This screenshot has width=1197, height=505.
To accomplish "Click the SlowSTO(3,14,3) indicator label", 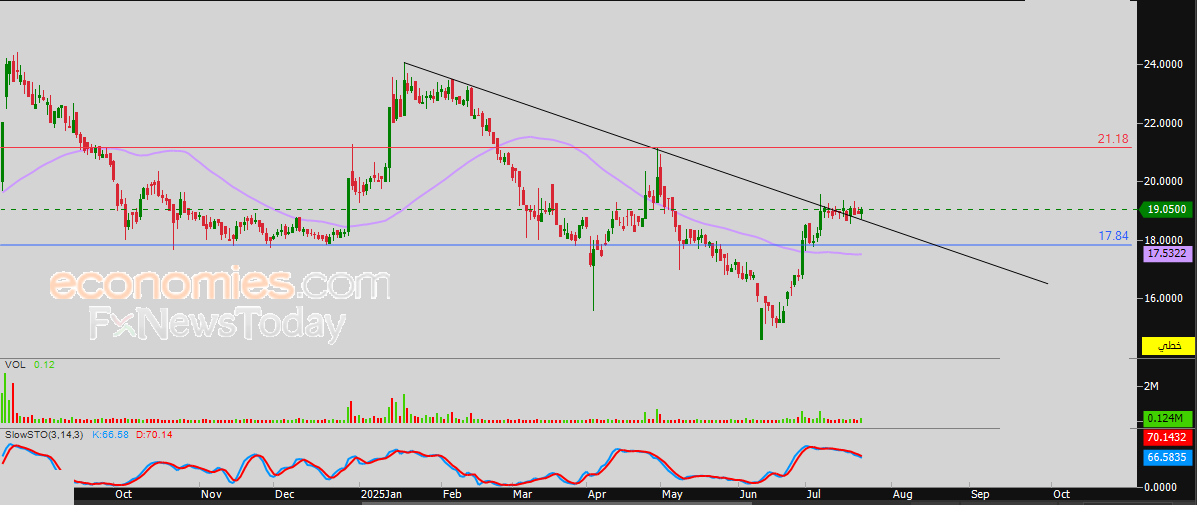I will pyautogui.click(x=45, y=435).
